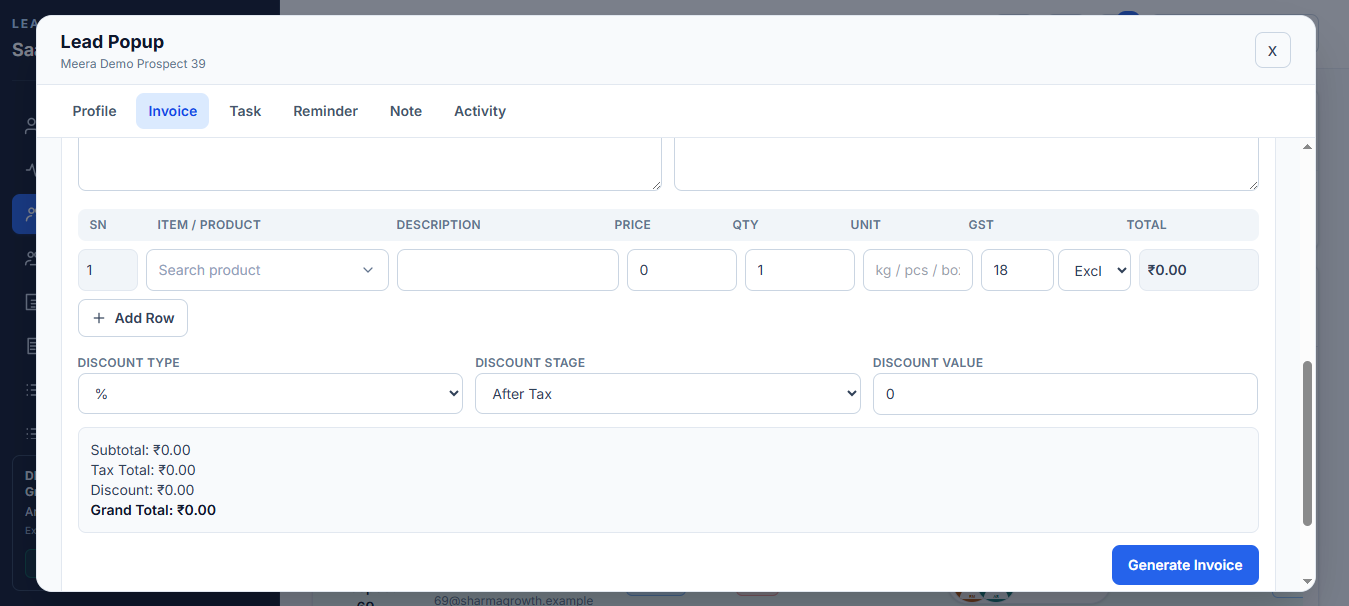This screenshot has height=606, width=1349.
Task: Open the Search product dropdown
Action: [x=267, y=270]
